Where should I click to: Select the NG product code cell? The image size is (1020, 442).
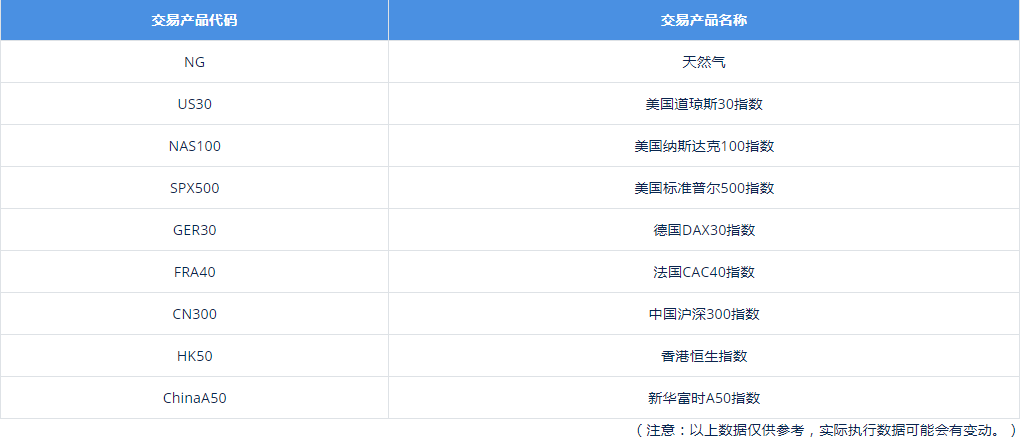coord(194,62)
